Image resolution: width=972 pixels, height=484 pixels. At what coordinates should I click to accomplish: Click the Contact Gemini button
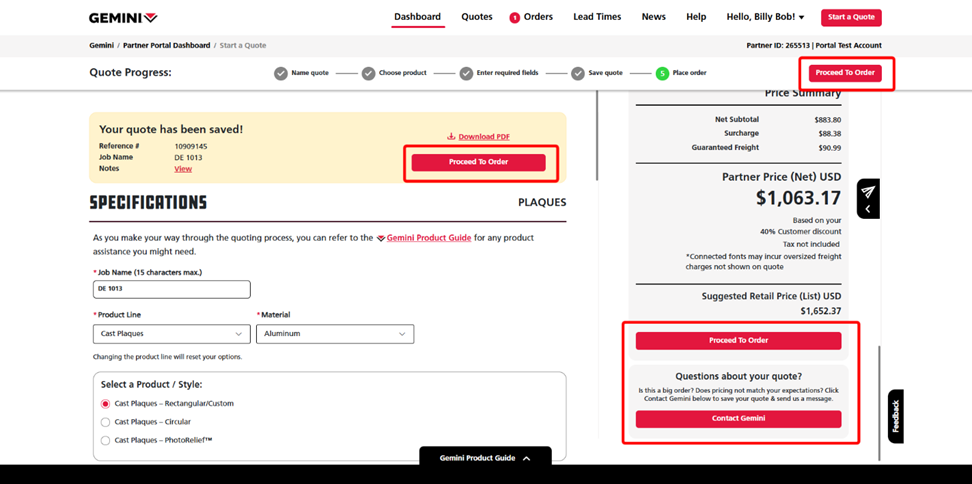(x=738, y=419)
